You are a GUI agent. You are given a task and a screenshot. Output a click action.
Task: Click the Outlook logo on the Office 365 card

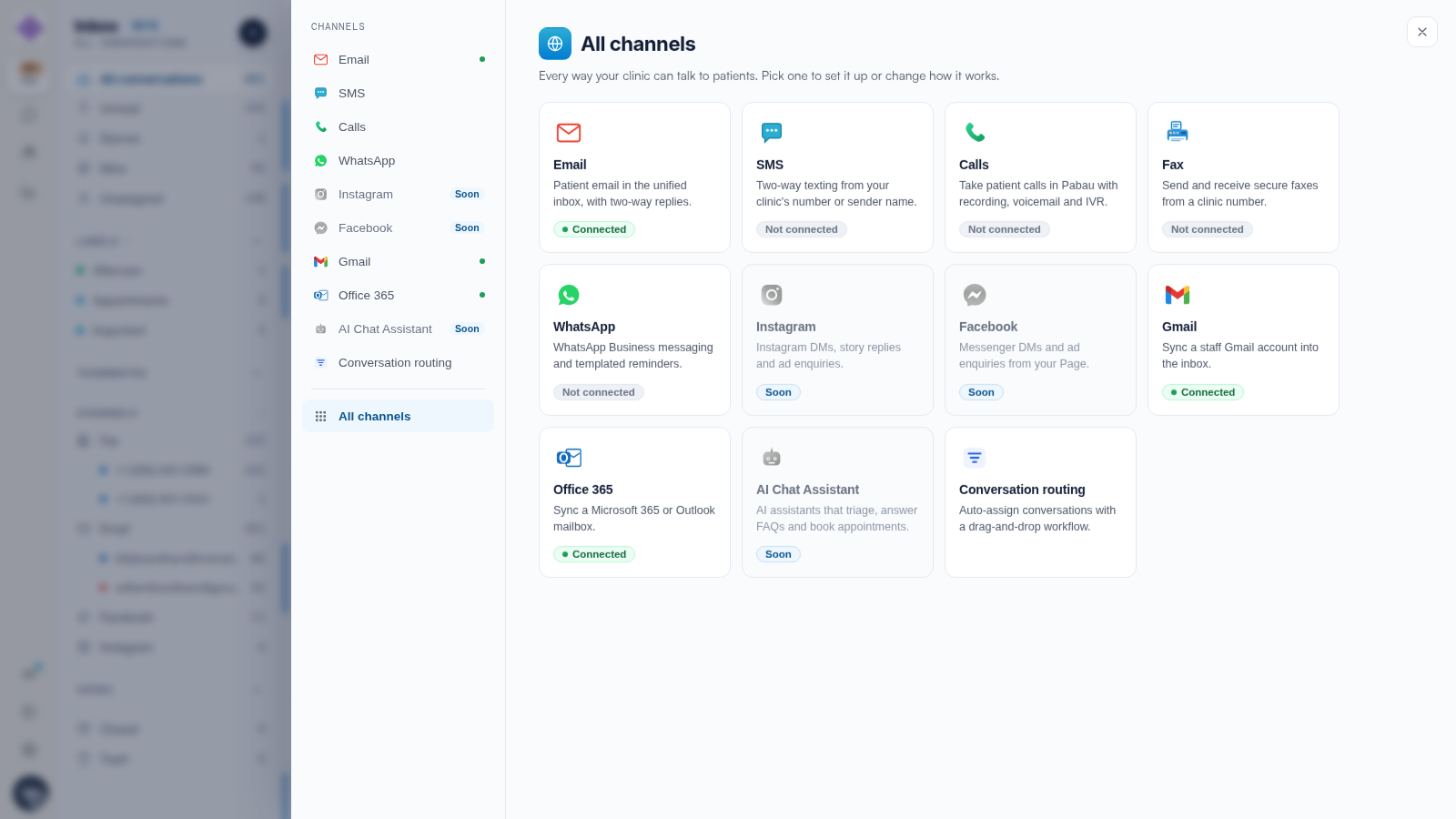click(x=569, y=458)
